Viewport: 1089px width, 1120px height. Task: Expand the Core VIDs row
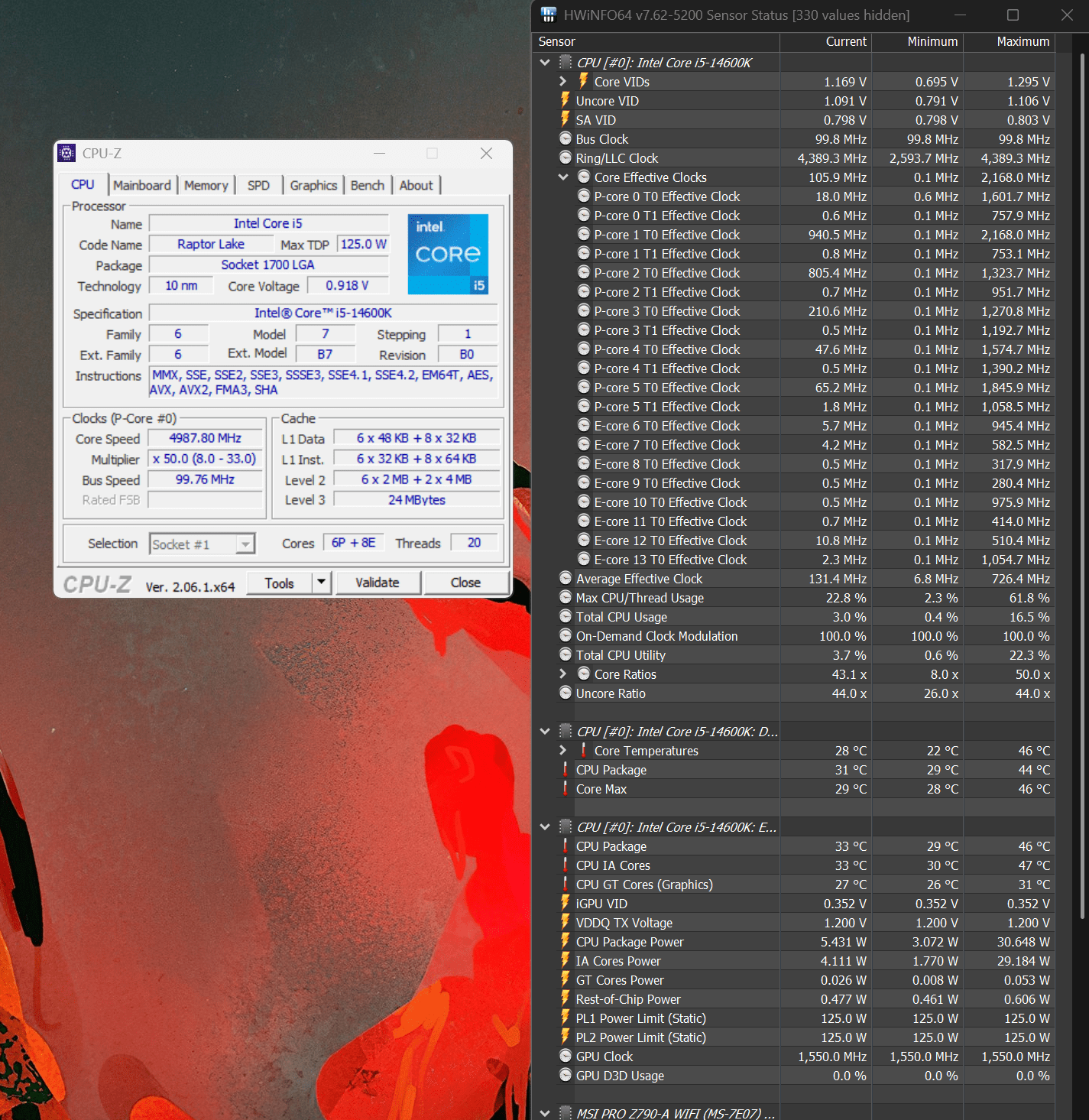(x=563, y=81)
